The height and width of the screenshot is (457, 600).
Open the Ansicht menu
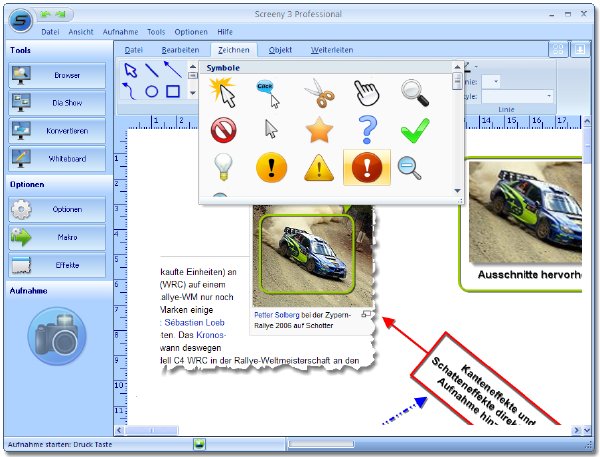click(81, 32)
